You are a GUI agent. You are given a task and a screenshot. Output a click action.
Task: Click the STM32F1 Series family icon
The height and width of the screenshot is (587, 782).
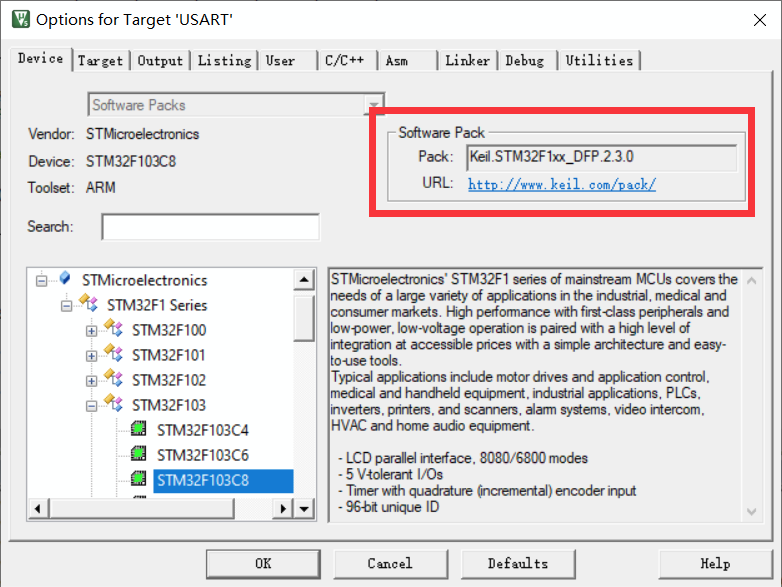[x=88, y=303]
